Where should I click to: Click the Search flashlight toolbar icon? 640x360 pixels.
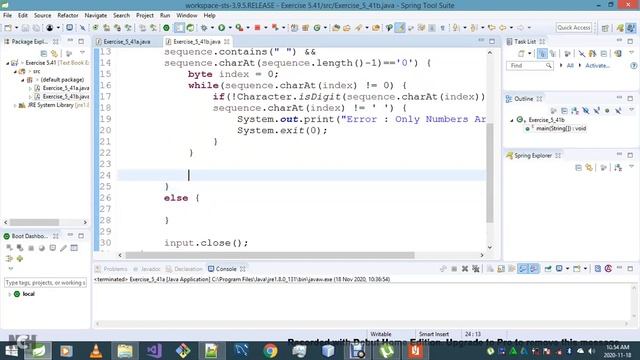[x=358, y=28]
